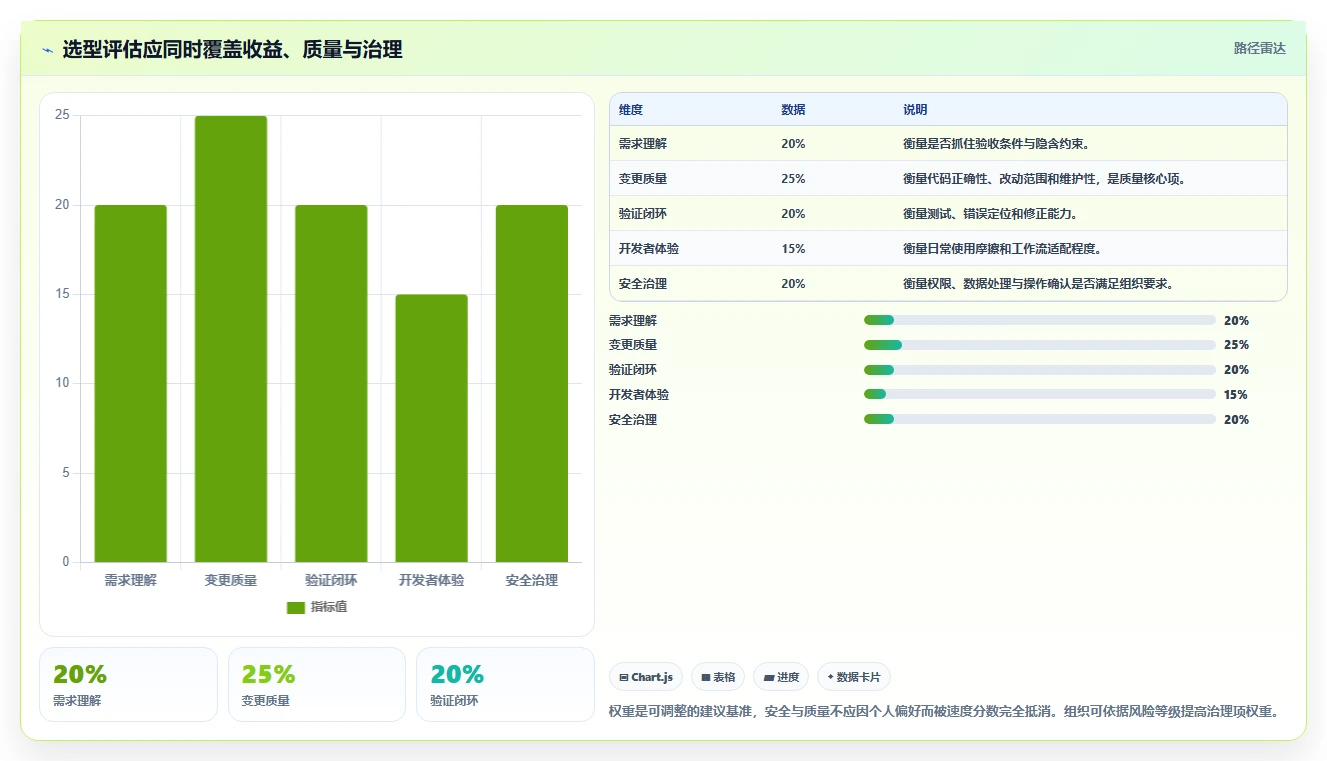The width and height of the screenshot is (1327, 761).
Task: Click the 验证闭环 progress bar
Action: point(1040,370)
